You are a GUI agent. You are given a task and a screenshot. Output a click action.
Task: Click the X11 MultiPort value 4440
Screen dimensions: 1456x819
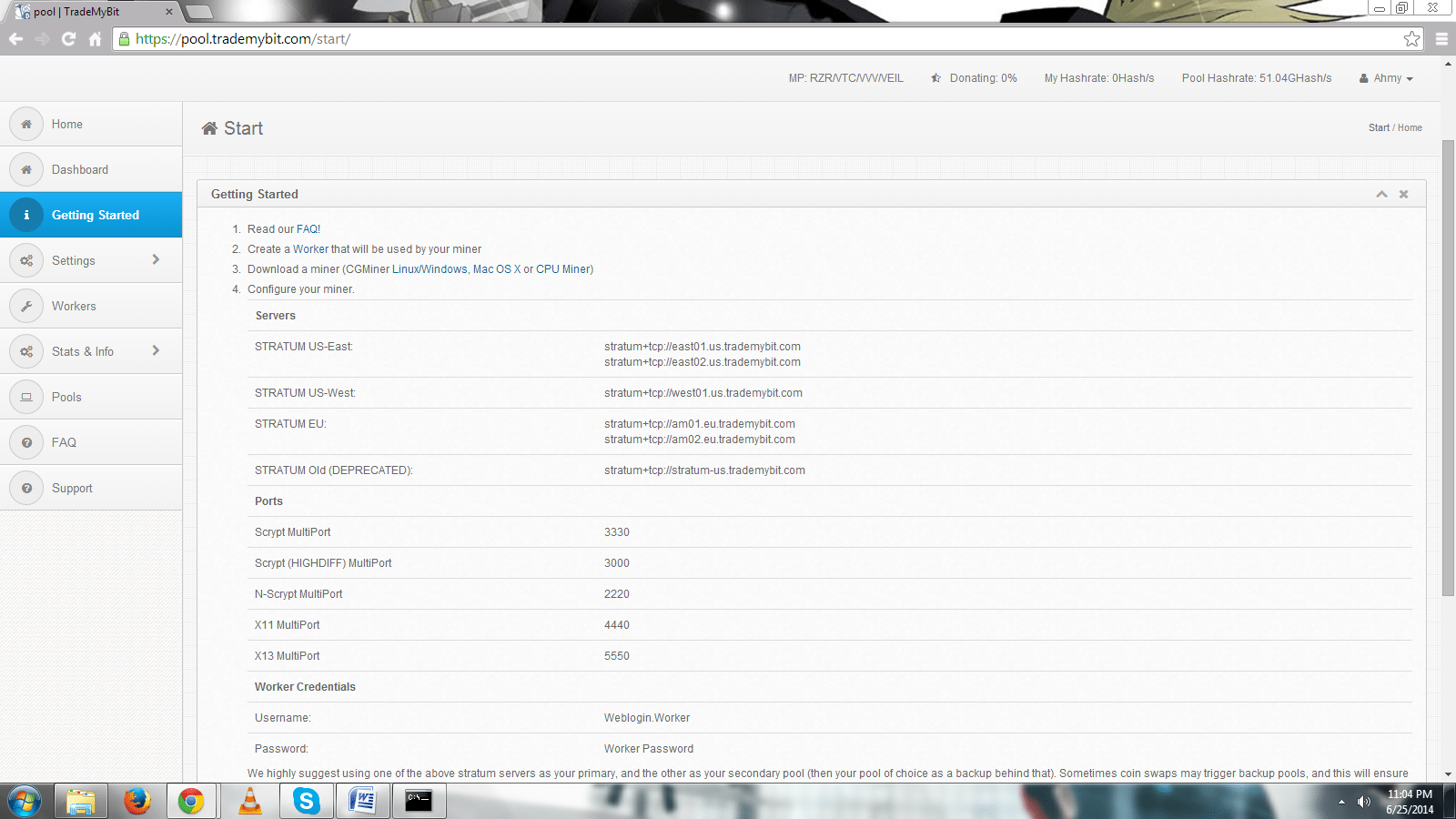coord(617,625)
